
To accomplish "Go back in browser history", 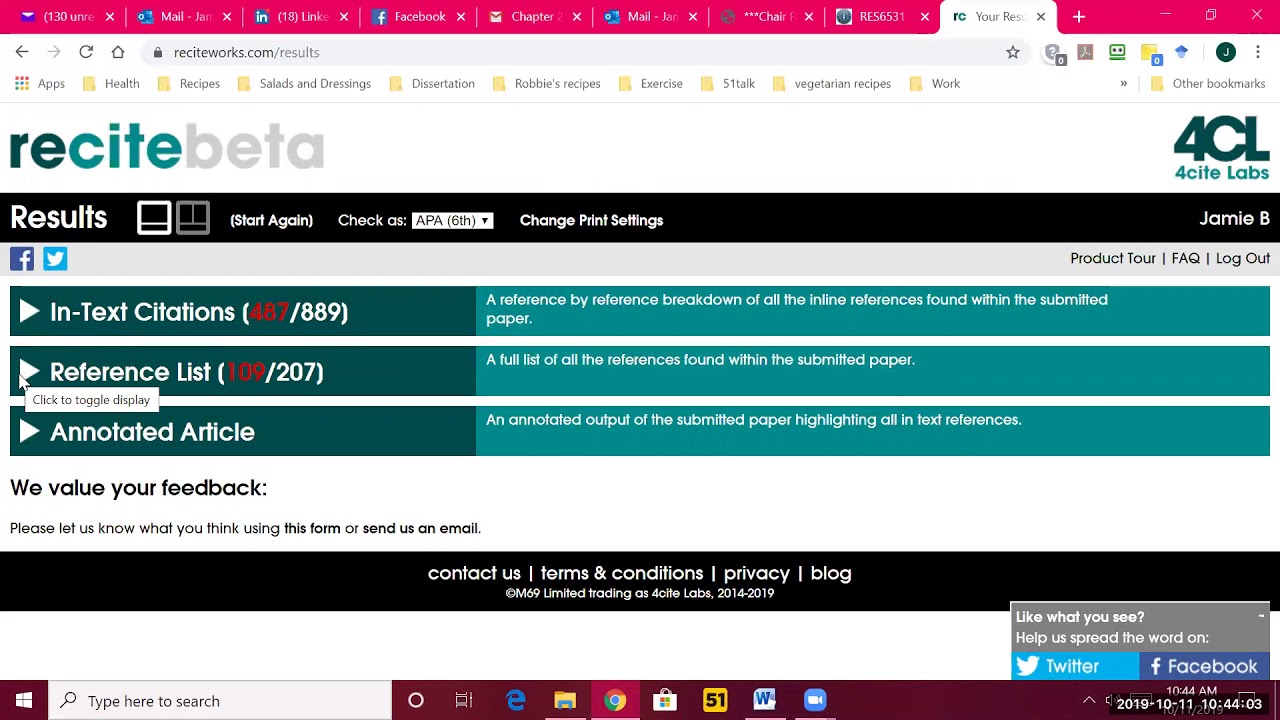I will 22,52.
